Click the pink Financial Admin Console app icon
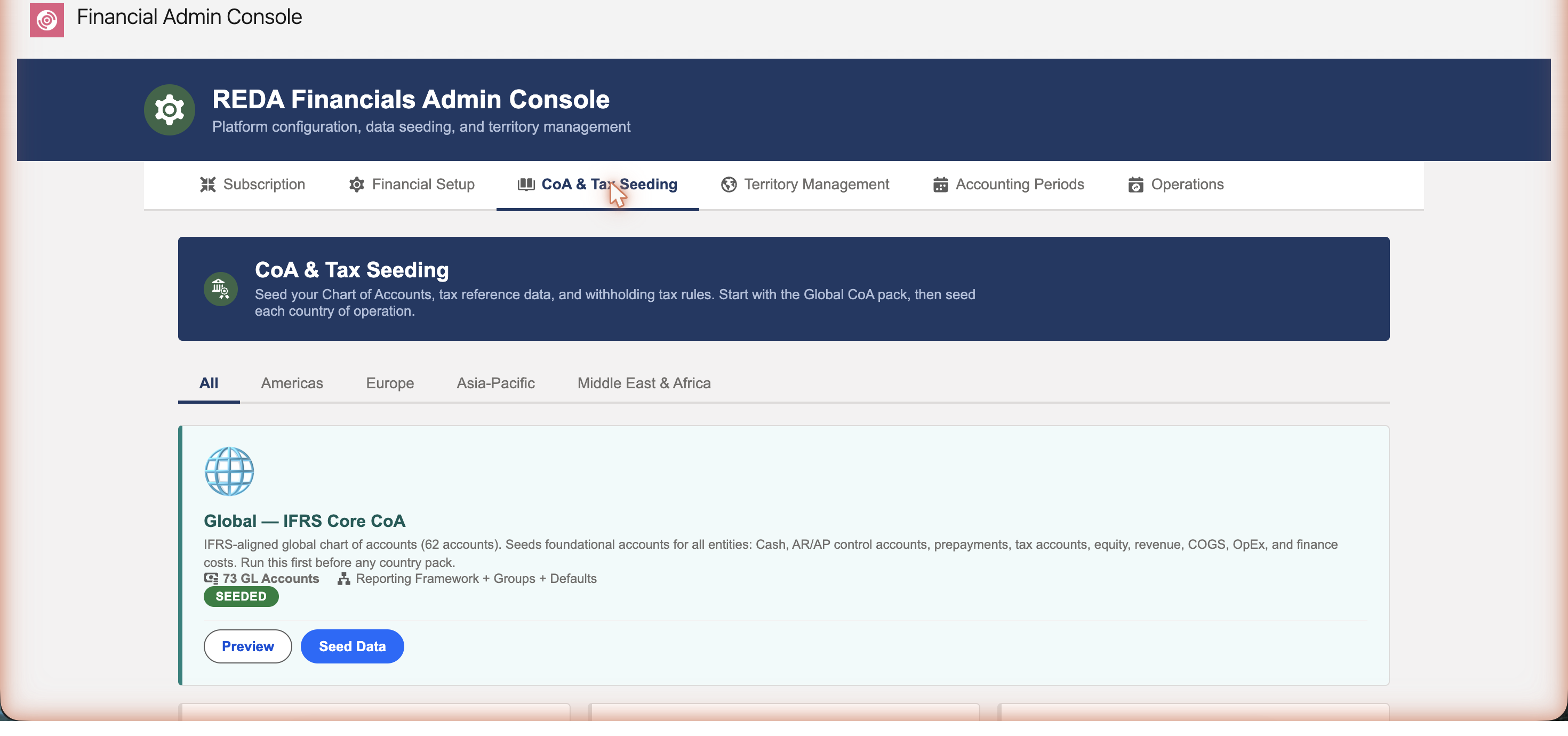The width and height of the screenshot is (1568, 736). tap(47, 20)
